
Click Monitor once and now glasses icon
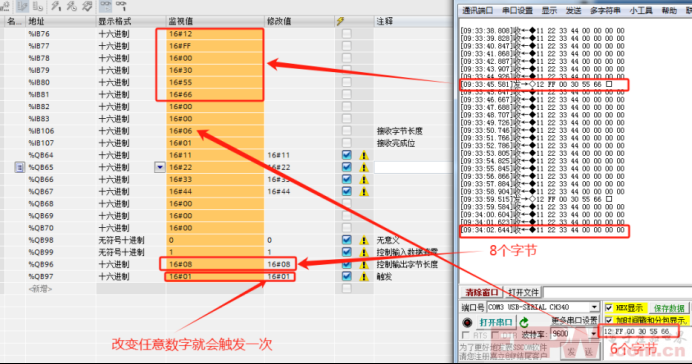tap(121, 6)
